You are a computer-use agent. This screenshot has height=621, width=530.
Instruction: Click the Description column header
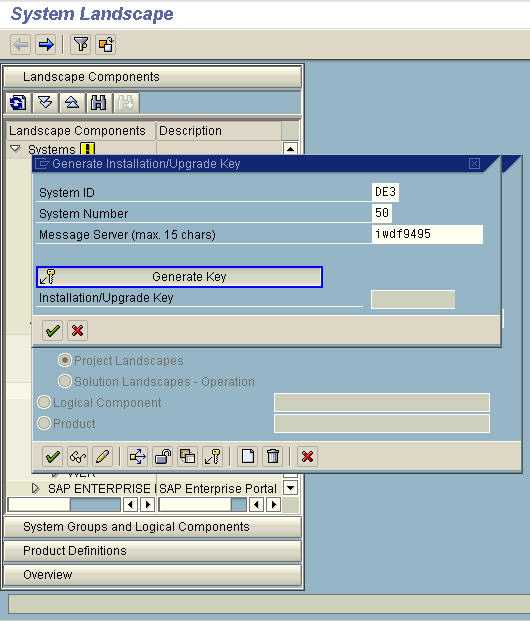click(219, 131)
